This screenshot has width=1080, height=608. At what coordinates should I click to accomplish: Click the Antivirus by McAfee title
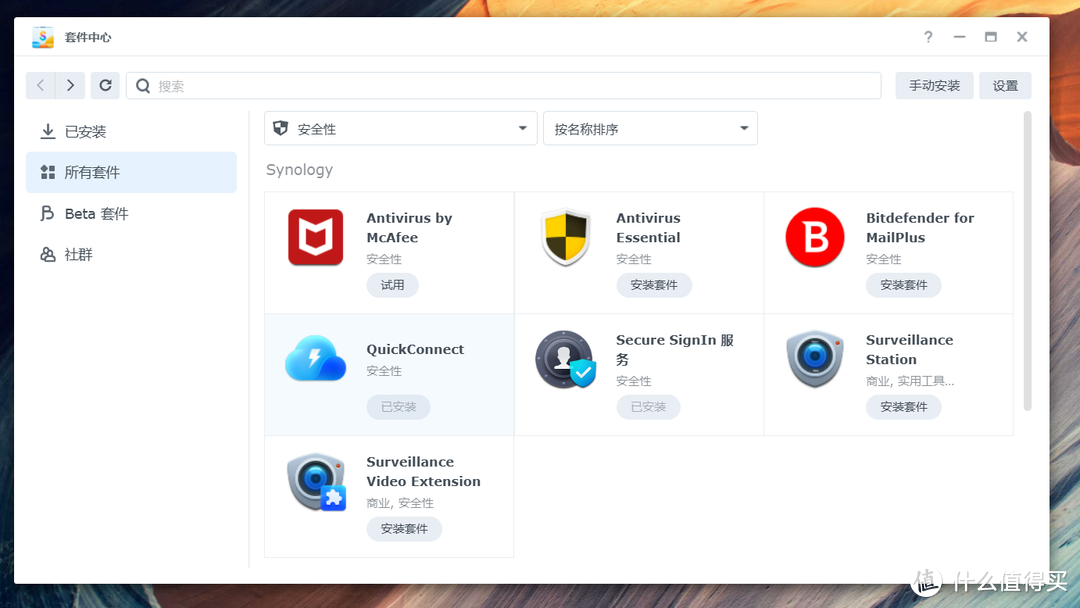click(409, 228)
